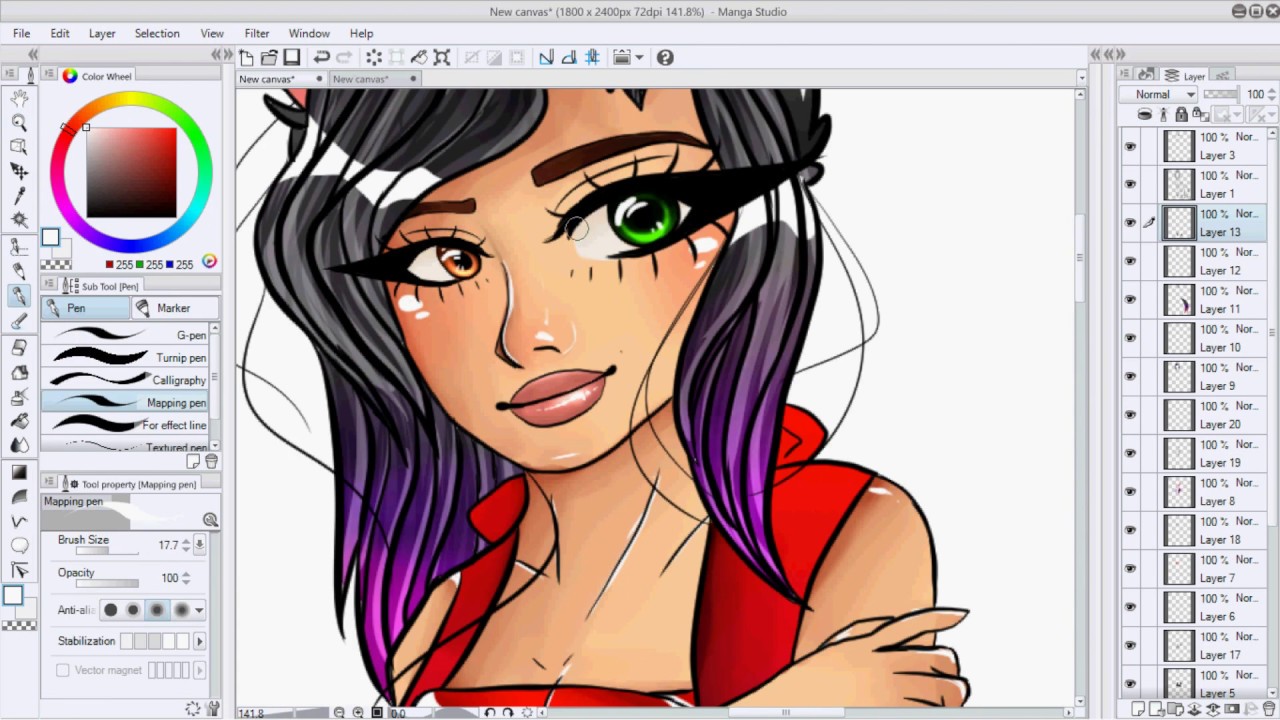Click the wrench icon in tool property
Screen dimensions: 1280x720
pos(212,709)
